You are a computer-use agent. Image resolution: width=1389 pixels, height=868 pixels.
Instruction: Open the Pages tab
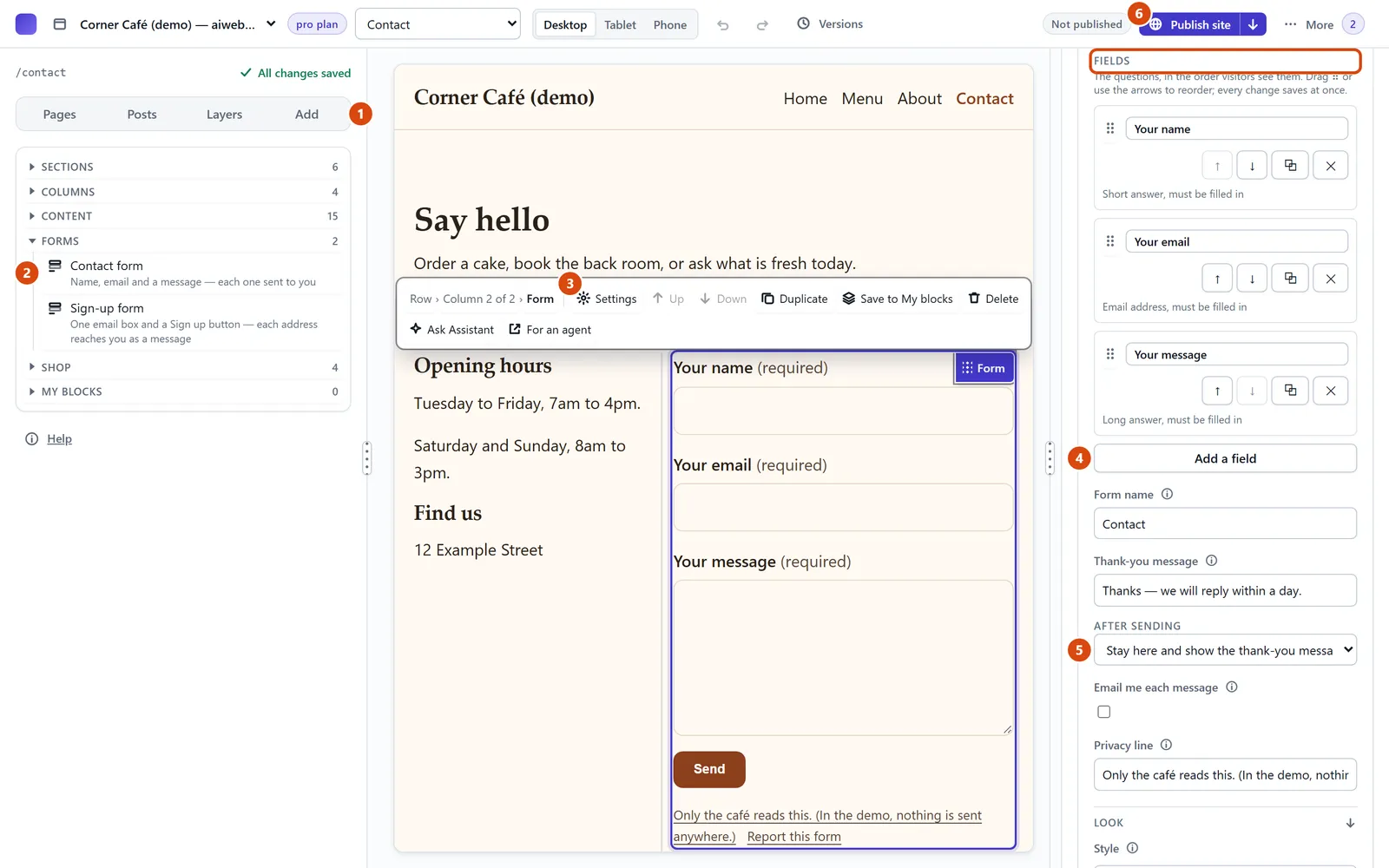coord(59,115)
